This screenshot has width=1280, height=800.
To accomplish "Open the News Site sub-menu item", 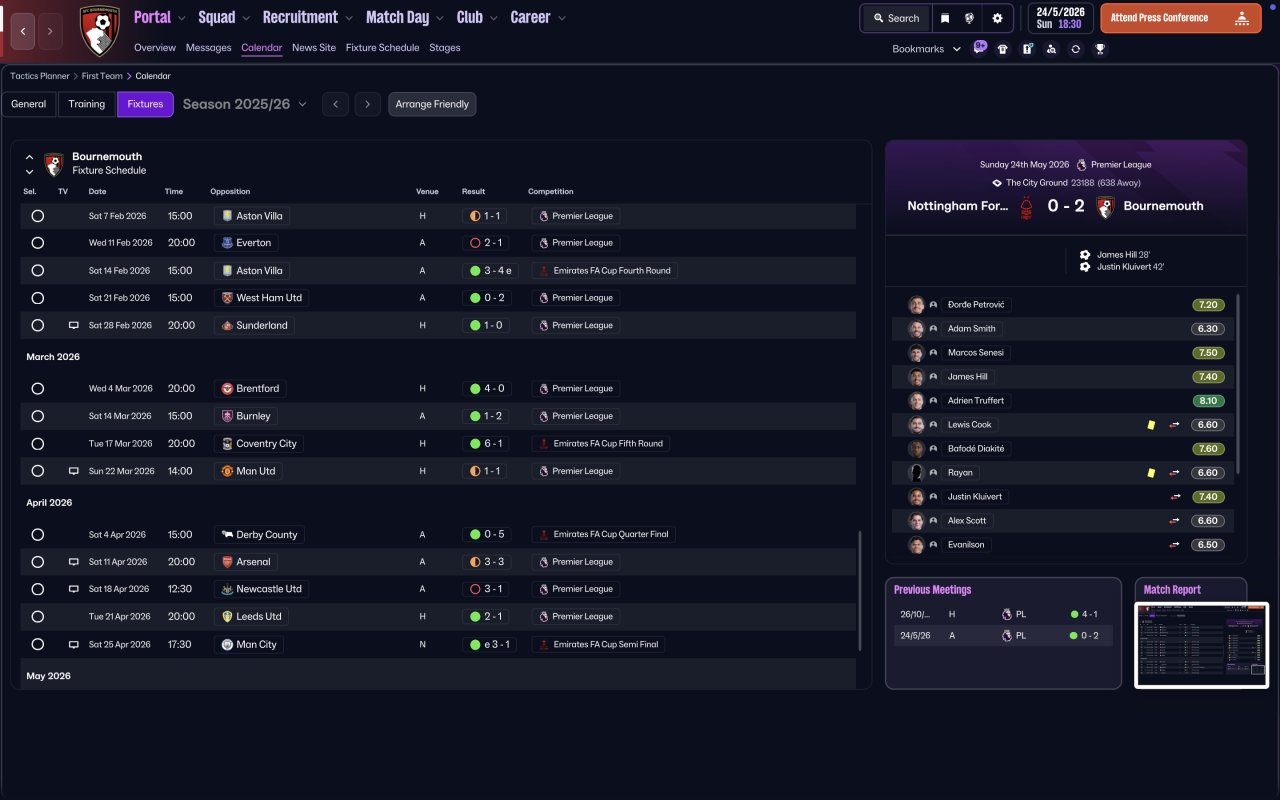I will point(314,48).
